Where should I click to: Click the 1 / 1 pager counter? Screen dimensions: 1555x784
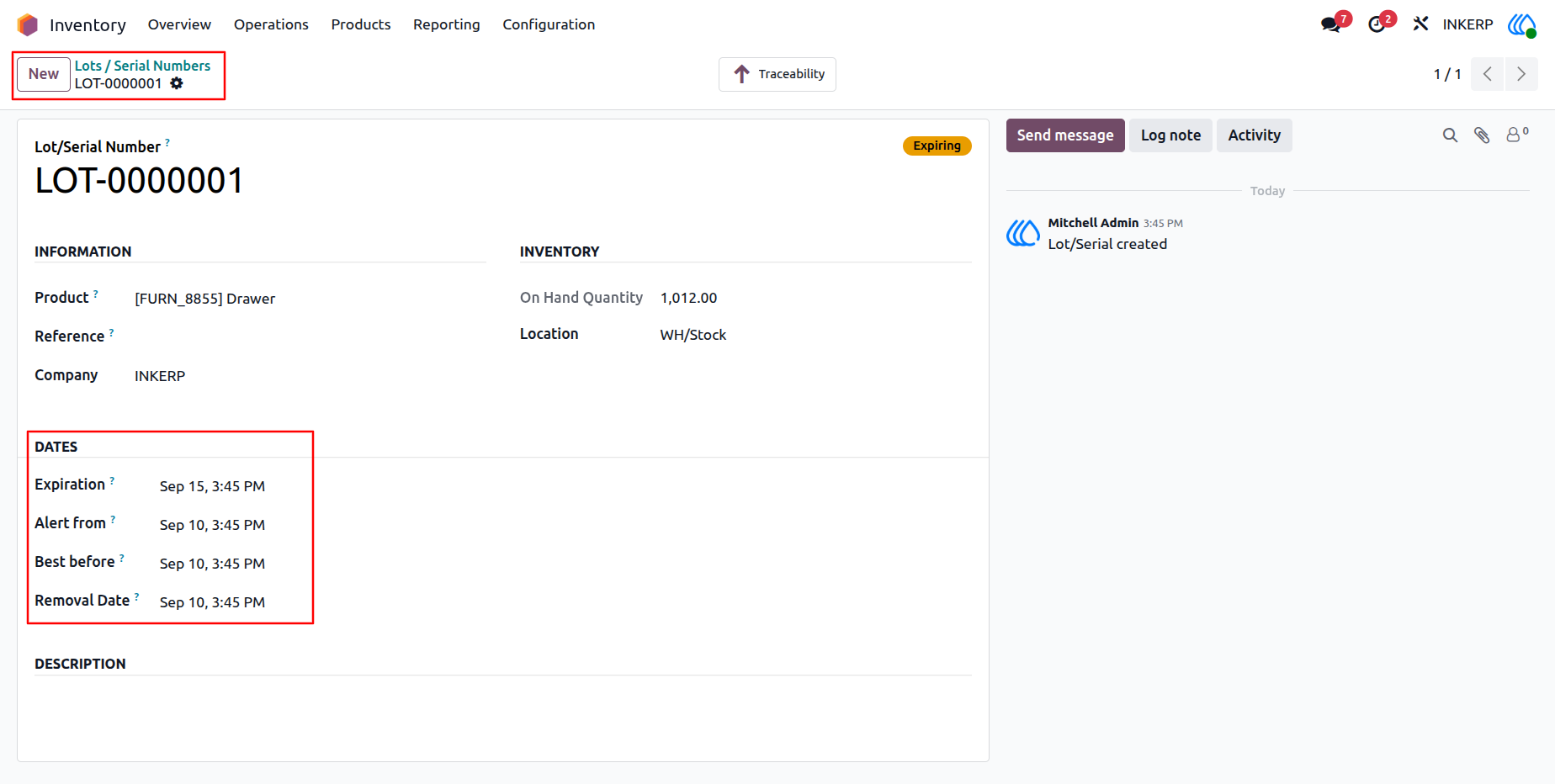pyautogui.click(x=1447, y=74)
